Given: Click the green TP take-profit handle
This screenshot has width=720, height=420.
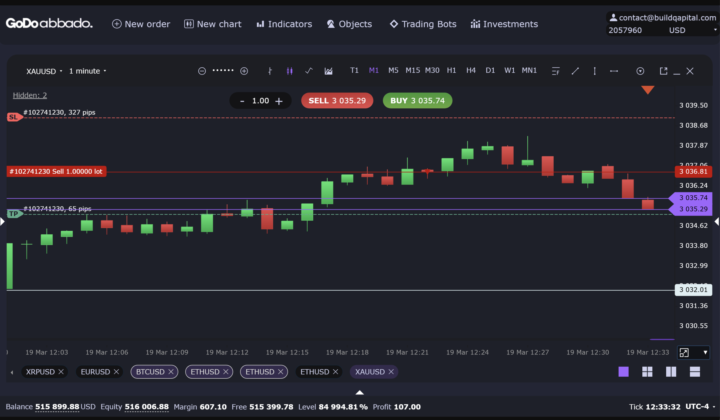Looking at the screenshot, I should click(x=14, y=214).
